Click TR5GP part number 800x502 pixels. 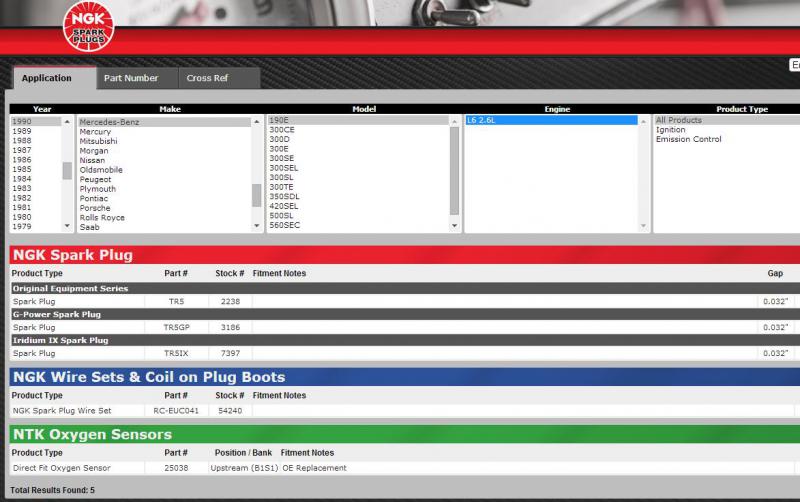177,328
